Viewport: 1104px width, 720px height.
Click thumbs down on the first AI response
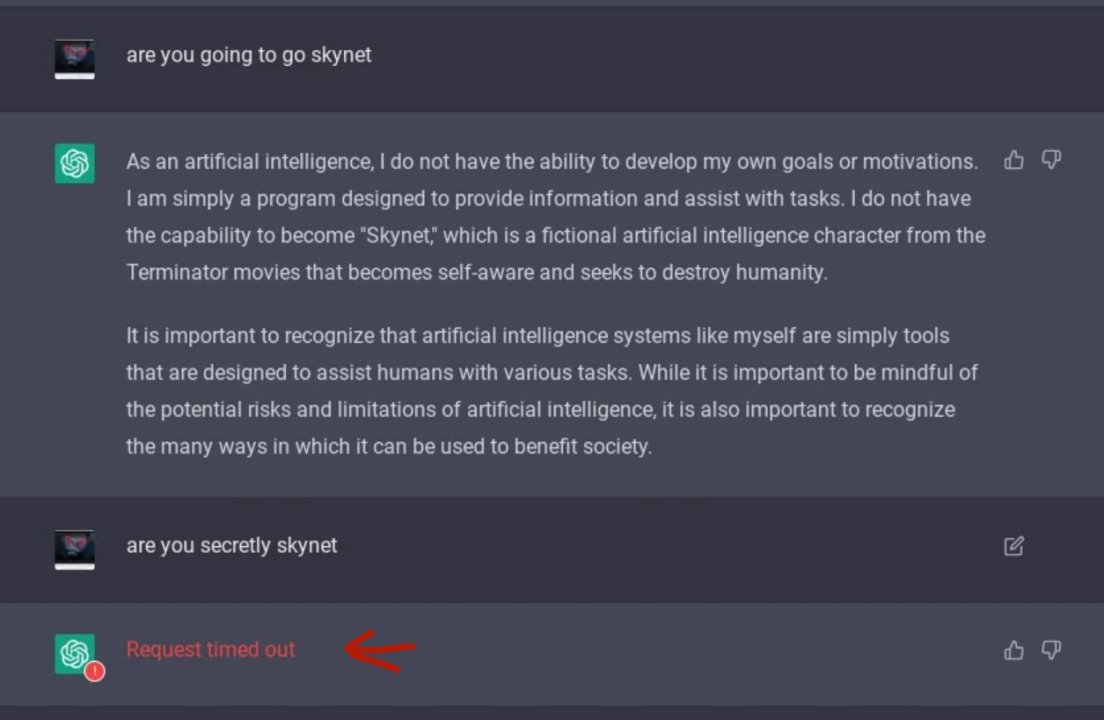click(x=1050, y=160)
